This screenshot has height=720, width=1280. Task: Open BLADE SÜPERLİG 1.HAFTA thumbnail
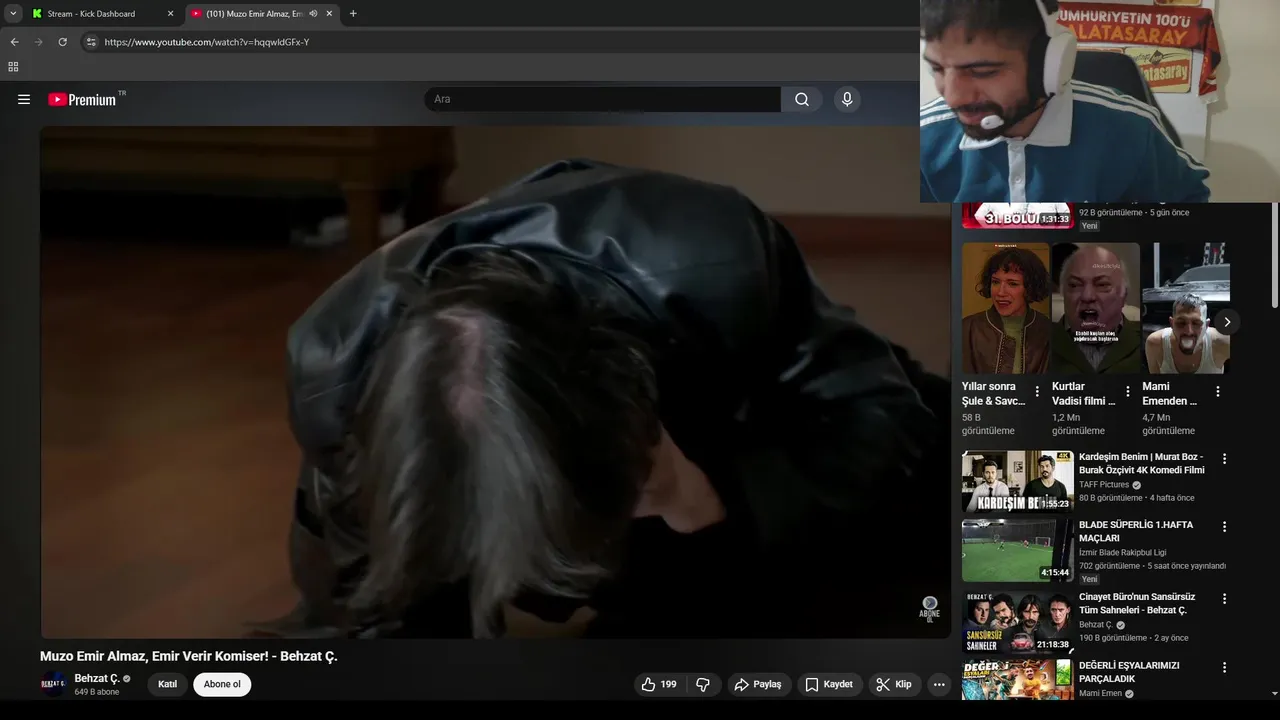point(1018,550)
